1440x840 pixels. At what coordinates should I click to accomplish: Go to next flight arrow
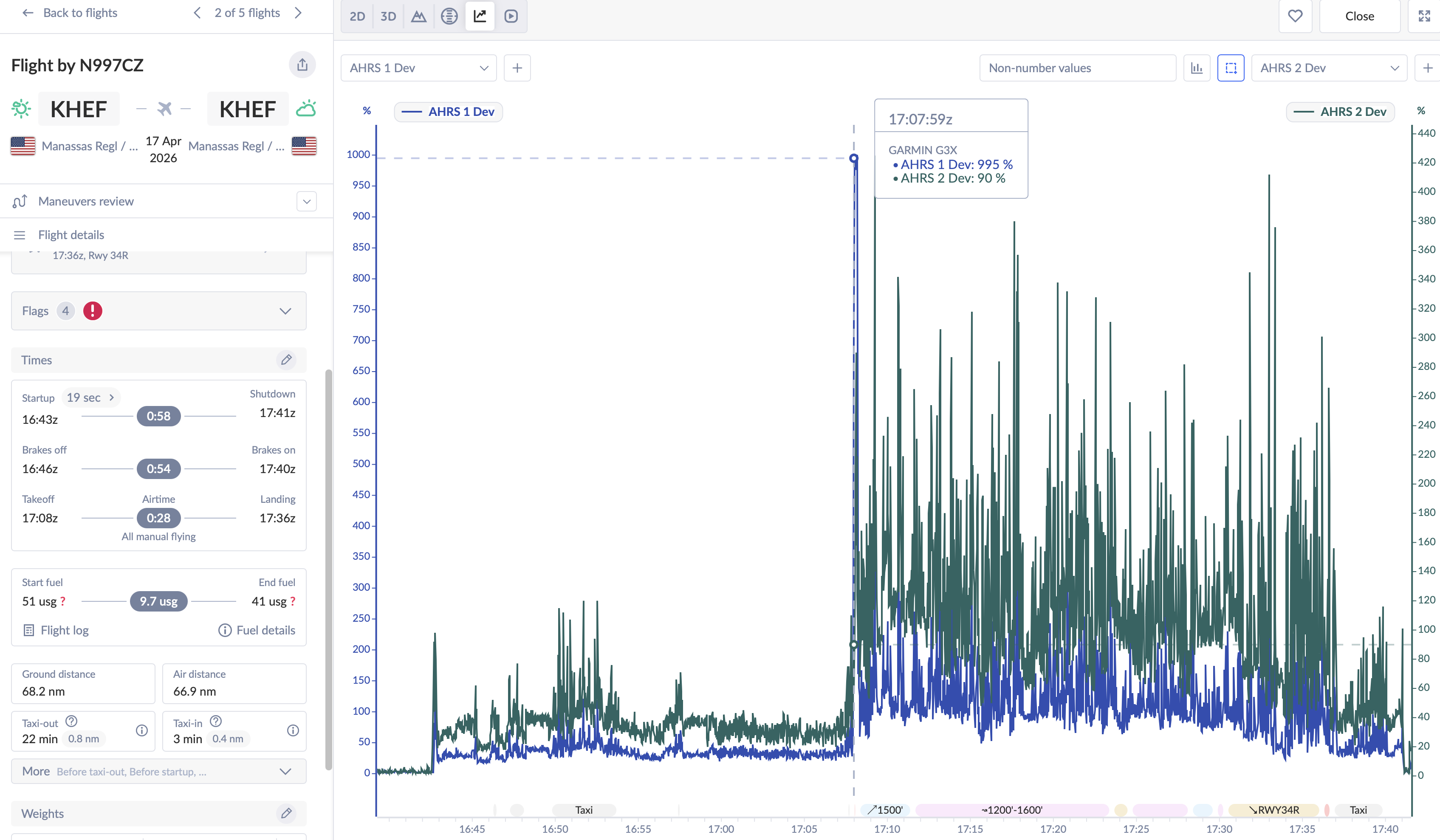coord(298,13)
